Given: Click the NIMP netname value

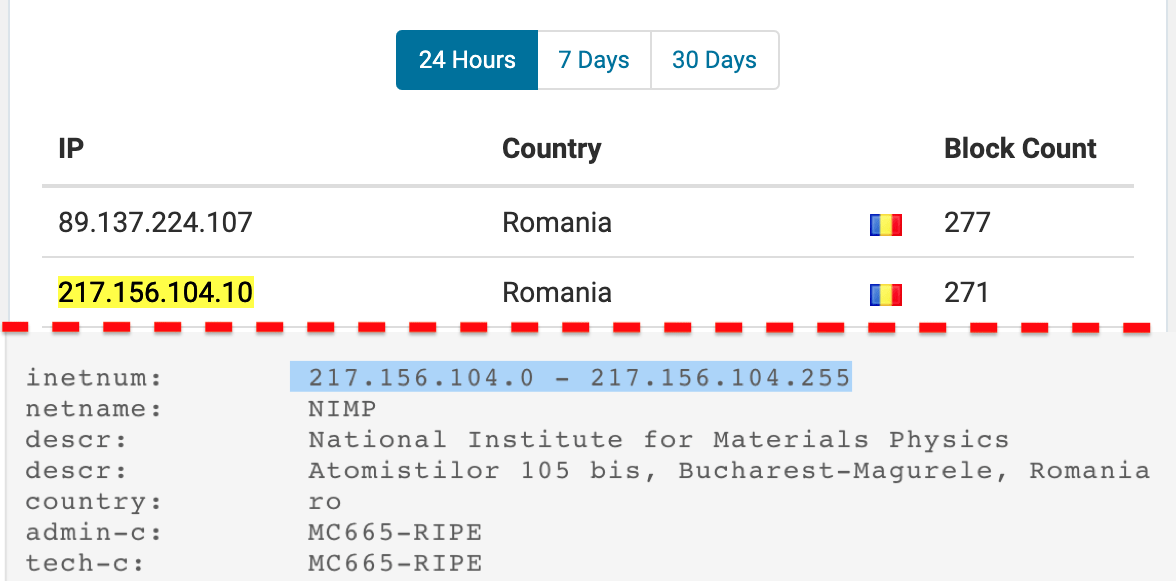Looking at the screenshot, I should (x=342, y=408).
